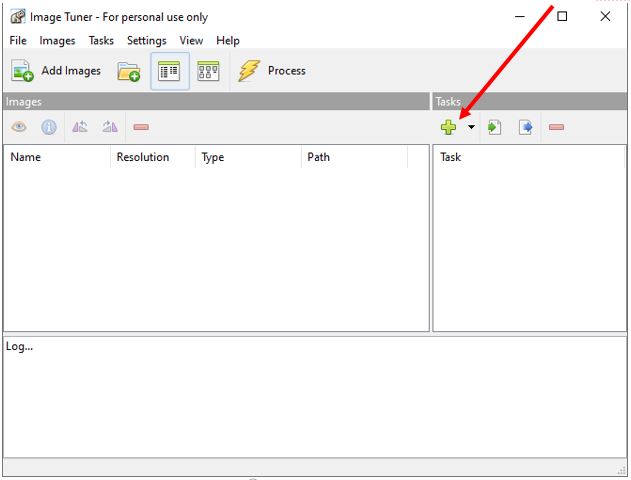Expand the Add Task dropdown arrow
The height and width of the screenshot is (480, 631).
coord(471,128)
